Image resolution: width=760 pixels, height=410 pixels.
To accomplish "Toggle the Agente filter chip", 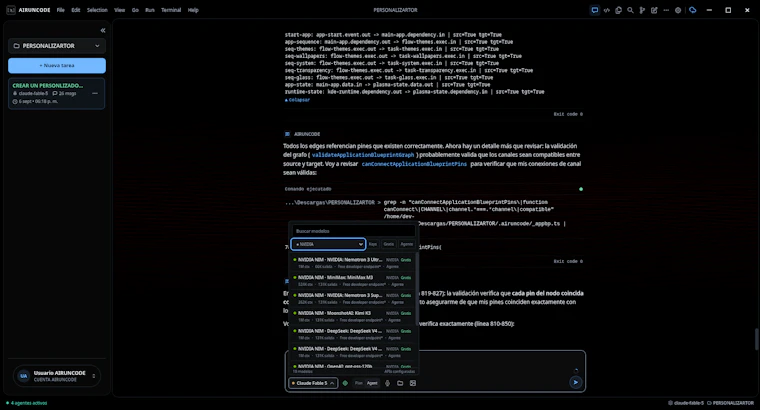I will [x=407, y=244].
